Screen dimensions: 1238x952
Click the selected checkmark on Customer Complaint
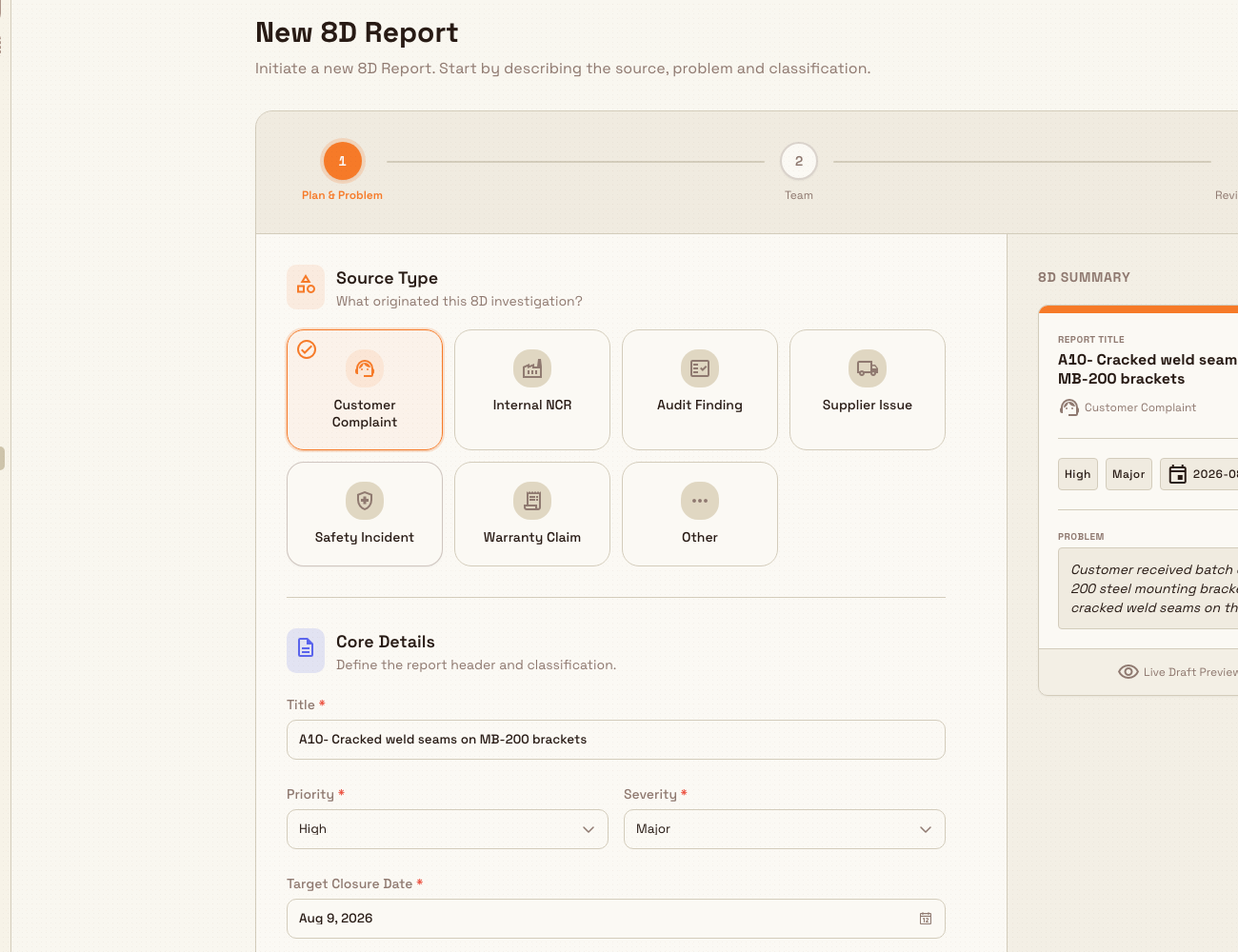point(307,349)
